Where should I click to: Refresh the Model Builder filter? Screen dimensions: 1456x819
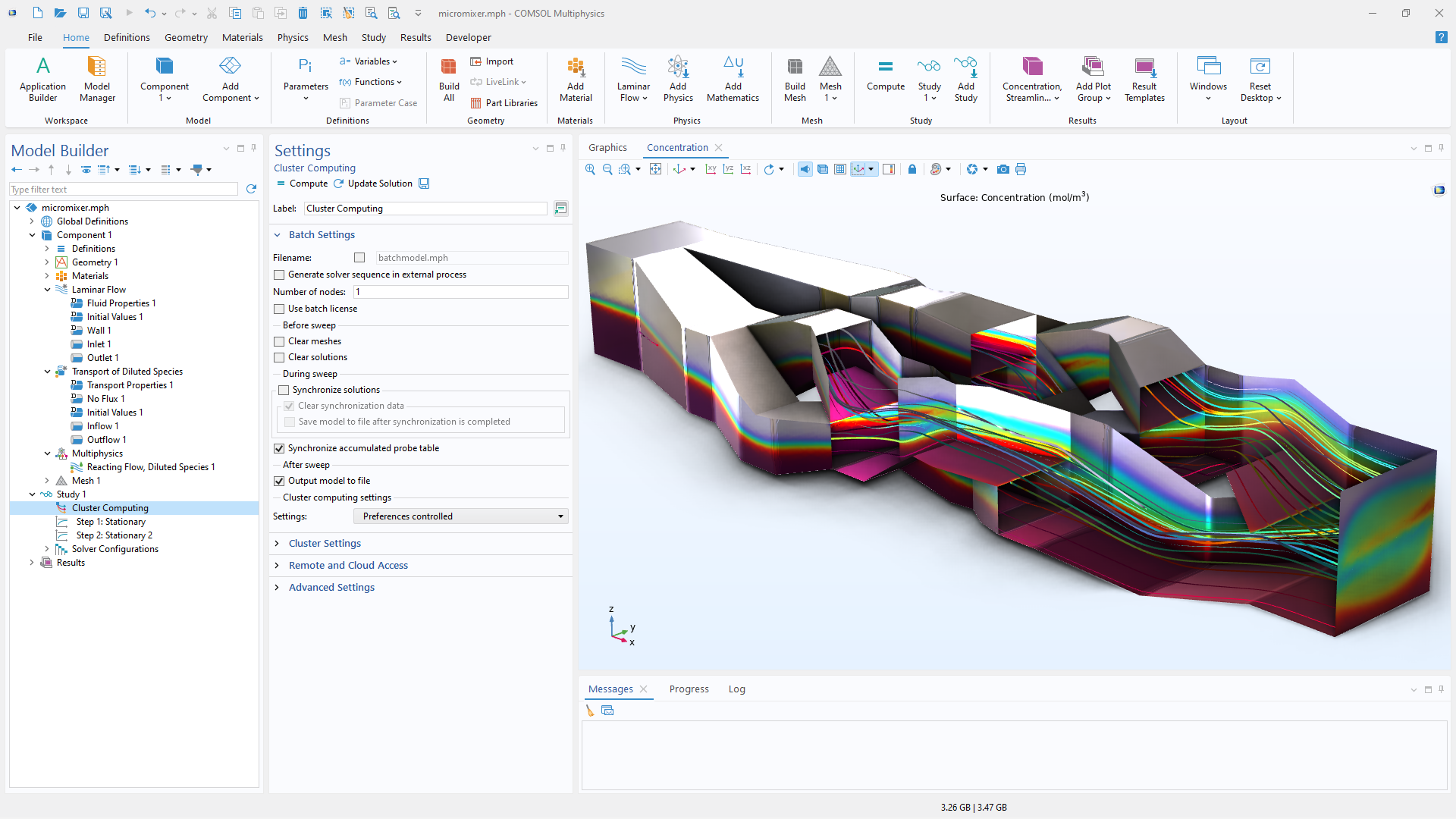tap(251, 189)
